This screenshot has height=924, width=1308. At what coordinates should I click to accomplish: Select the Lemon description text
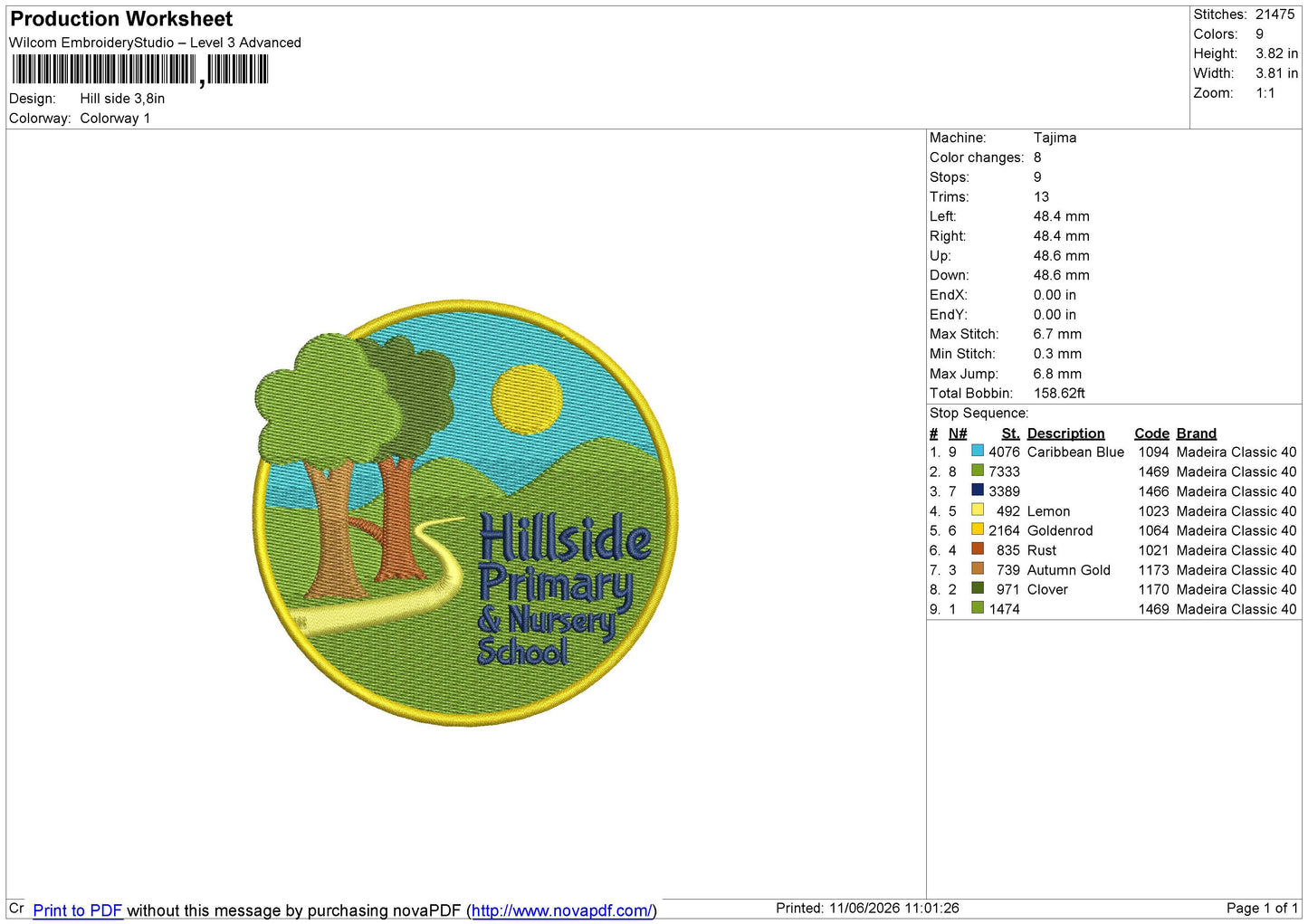(x=1048, y=511)
